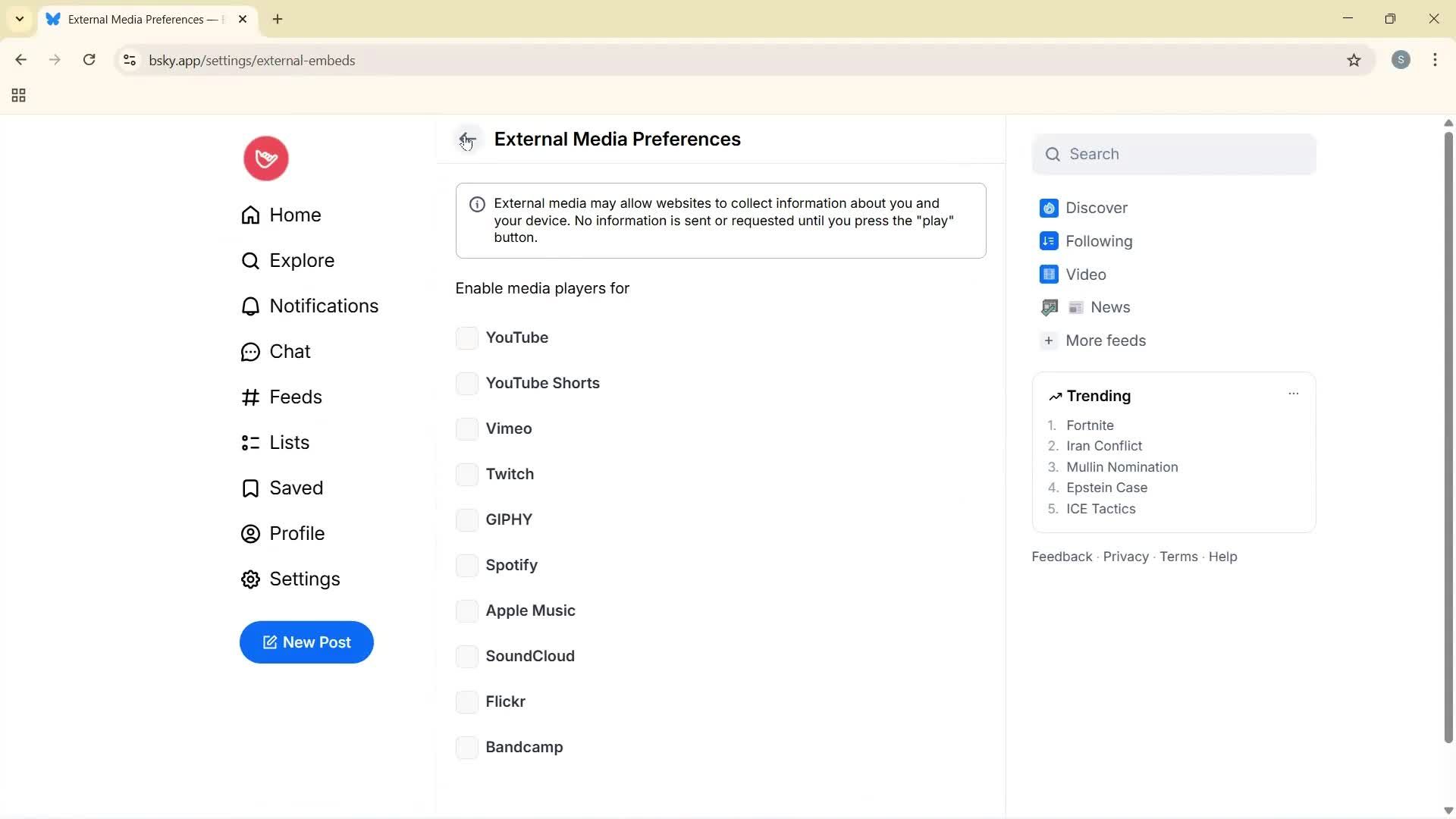Screen dimensions: 1456x819
Task: Open Notifications using the bell icon
Action: click(x=250, y=306)
